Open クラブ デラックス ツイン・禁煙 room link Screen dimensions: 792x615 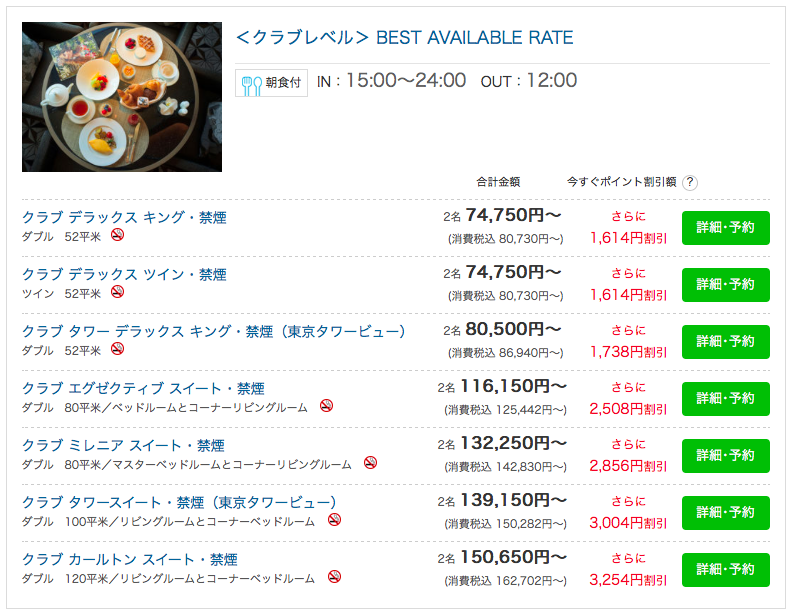(124, 275)
